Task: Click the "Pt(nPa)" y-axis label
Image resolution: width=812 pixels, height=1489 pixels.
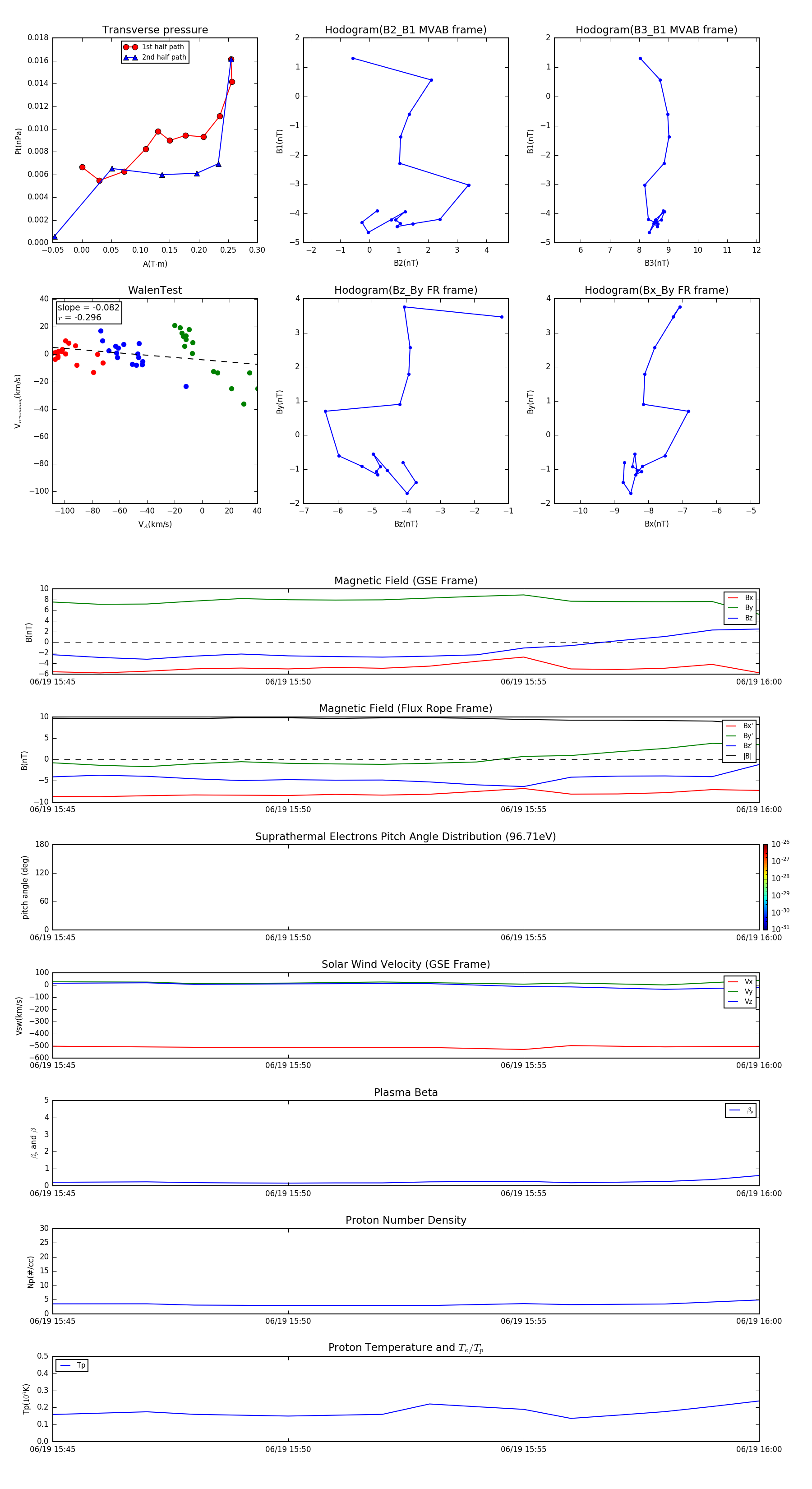Action: click(18, 141)
